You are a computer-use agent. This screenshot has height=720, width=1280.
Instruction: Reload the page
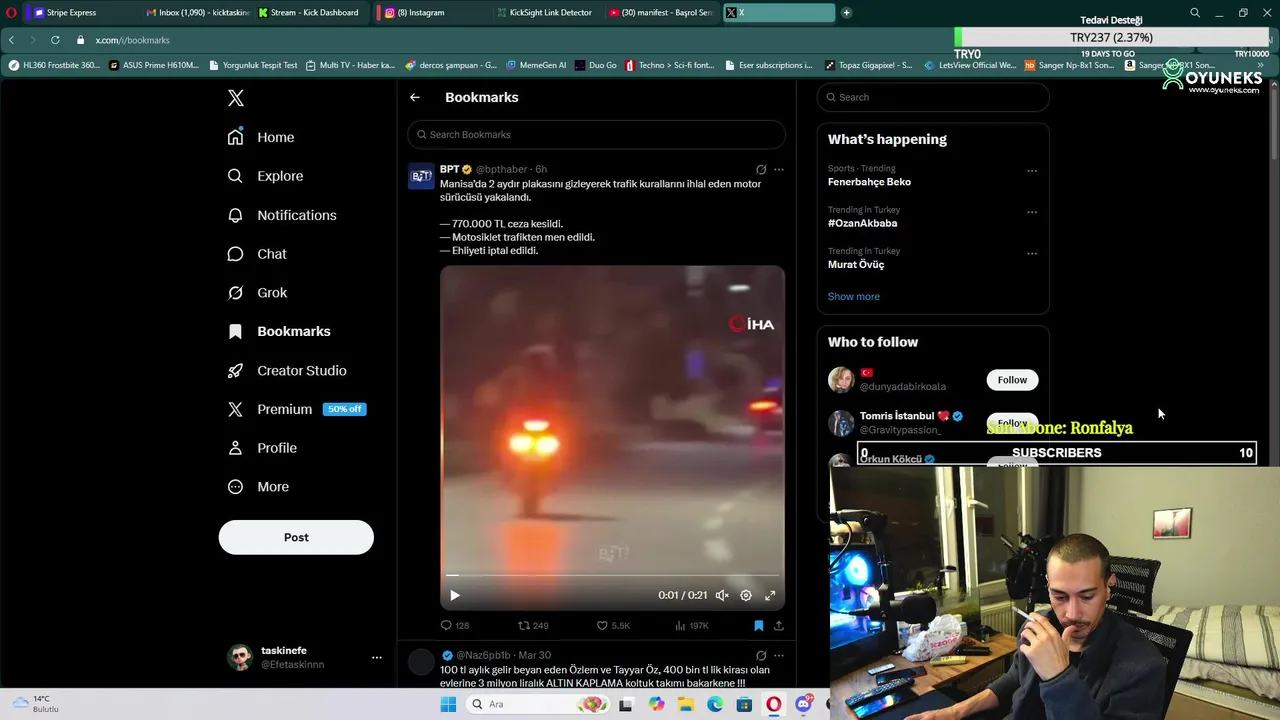coord(55,40)
